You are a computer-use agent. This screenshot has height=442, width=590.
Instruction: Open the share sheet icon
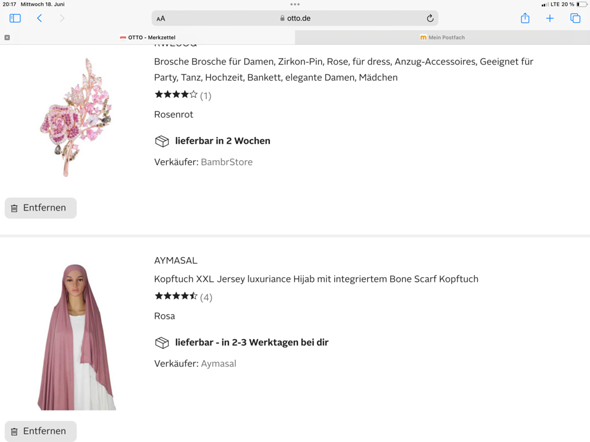(525, 18)
